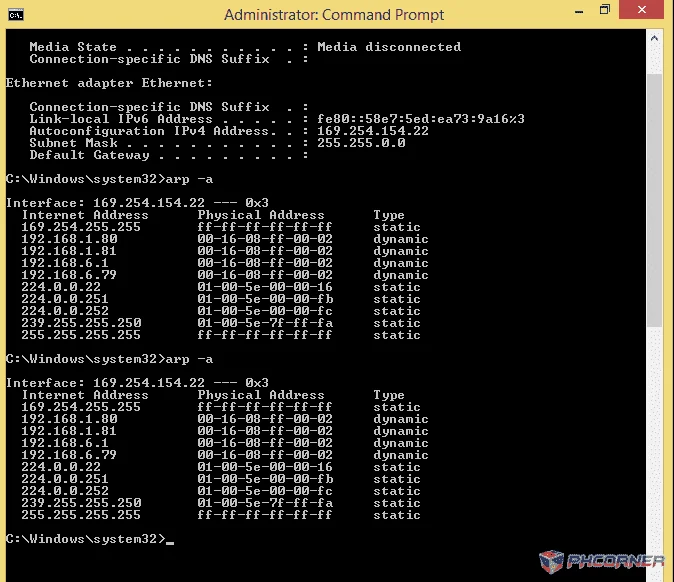674x582 pixels.
Task: Restore down the Command Prompt window
Action: [x=604, y=10]
